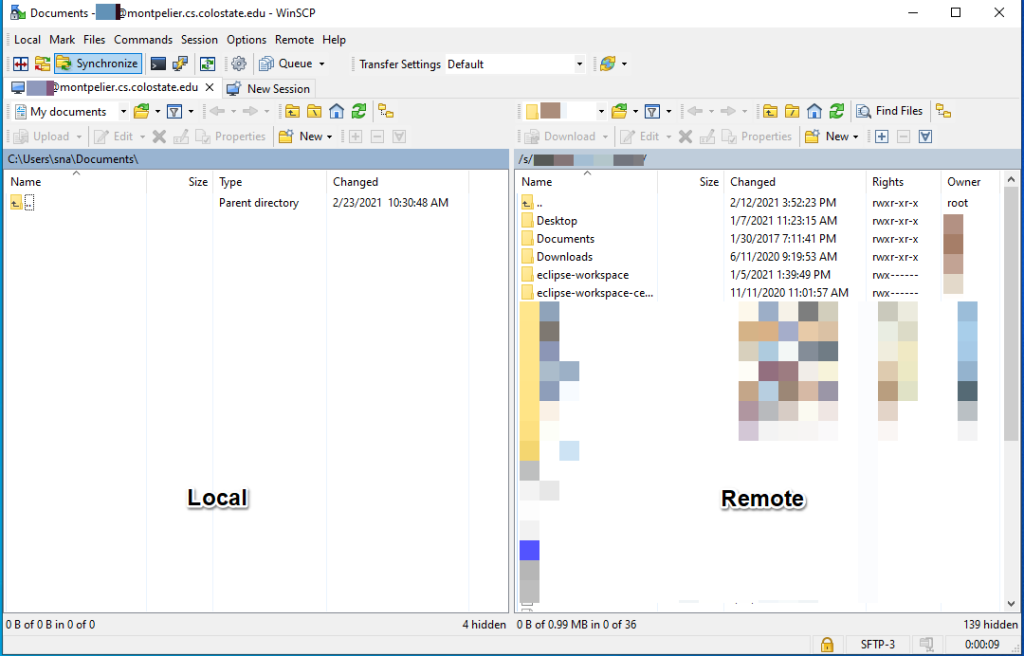
Task: Click the Find Files button
Action: click(x=890, y=112)
